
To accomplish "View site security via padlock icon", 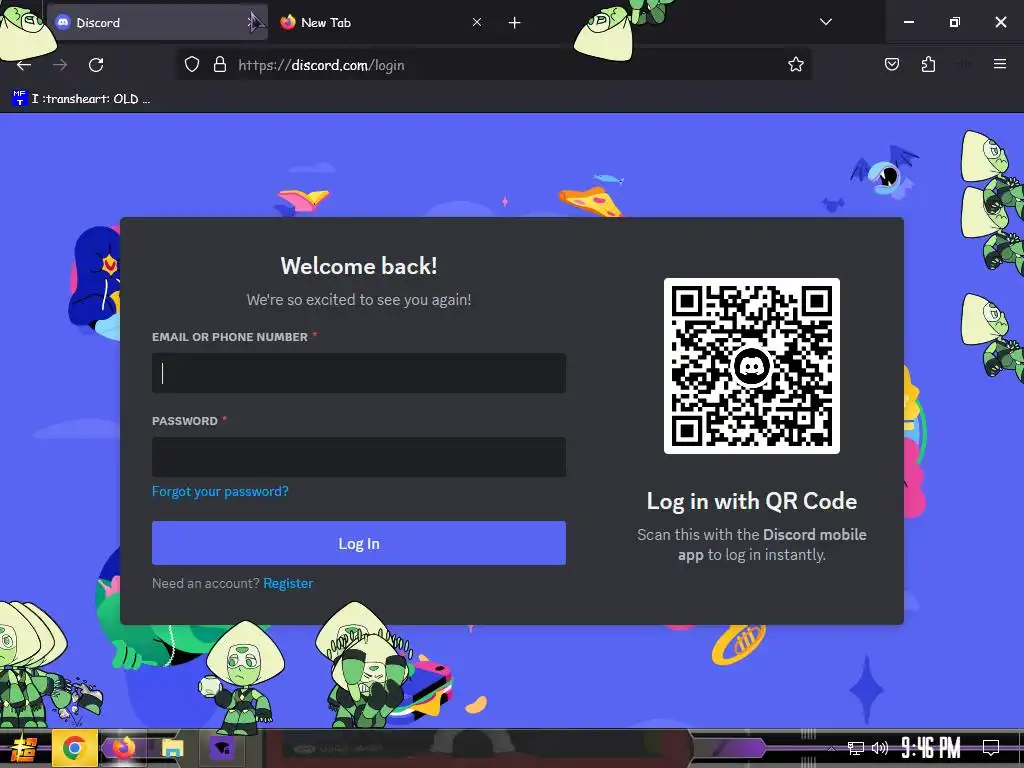I will 220,65.
